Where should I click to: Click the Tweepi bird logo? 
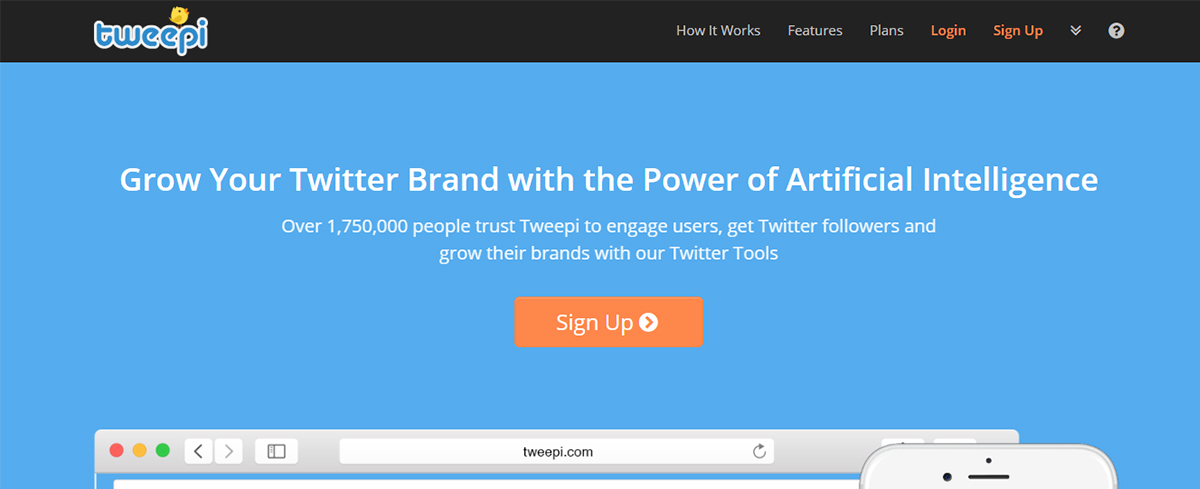coord(152,30)
